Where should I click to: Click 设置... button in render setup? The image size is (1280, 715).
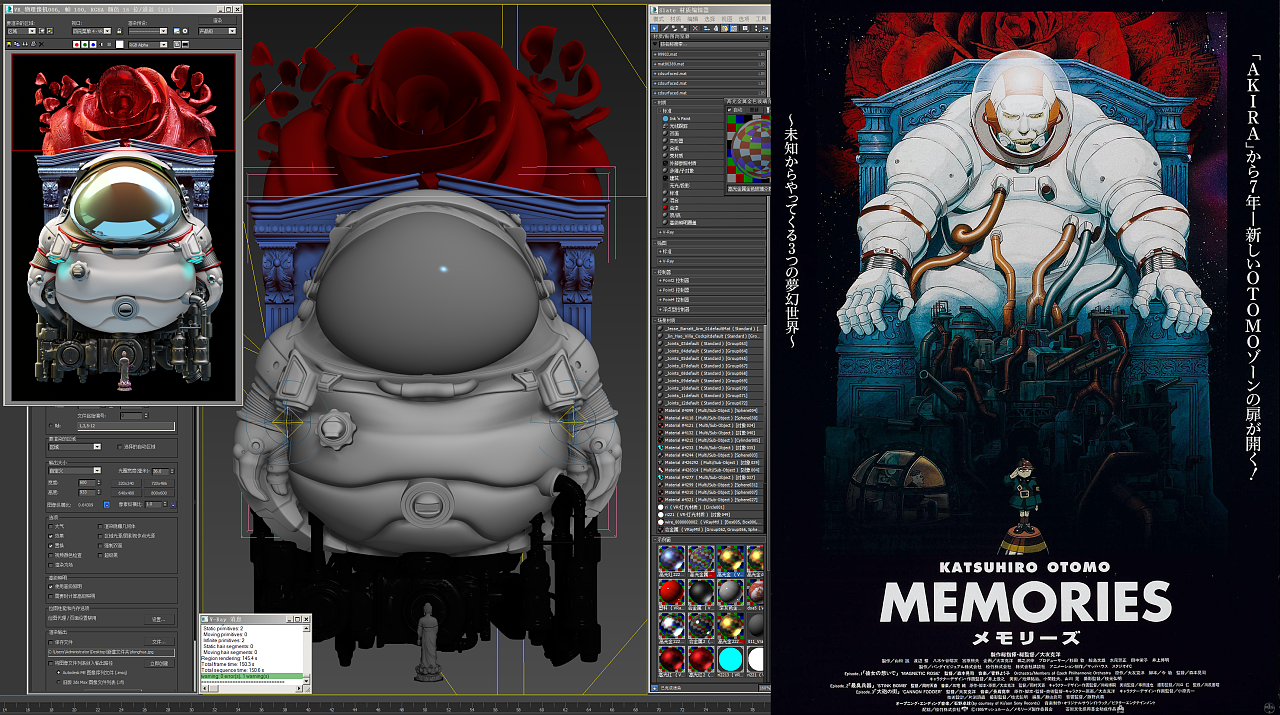coord(159,620)
